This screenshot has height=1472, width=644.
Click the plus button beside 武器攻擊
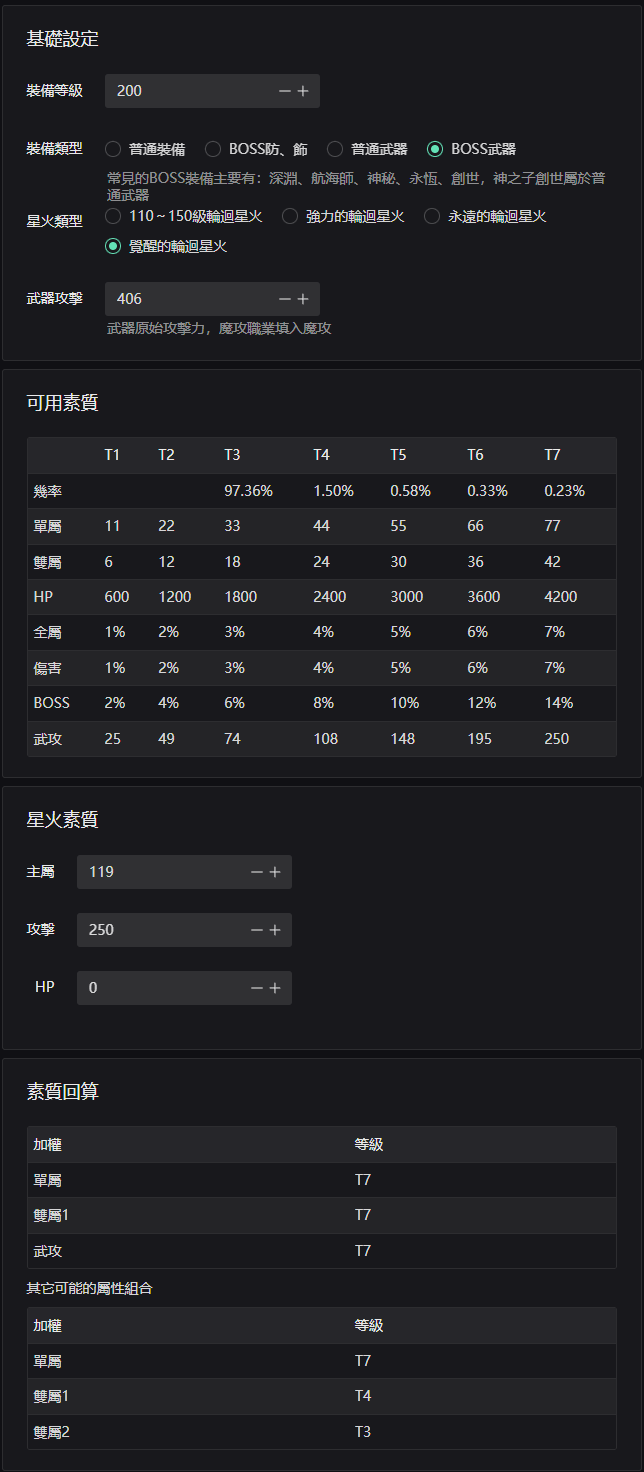[x=304, y=298]
